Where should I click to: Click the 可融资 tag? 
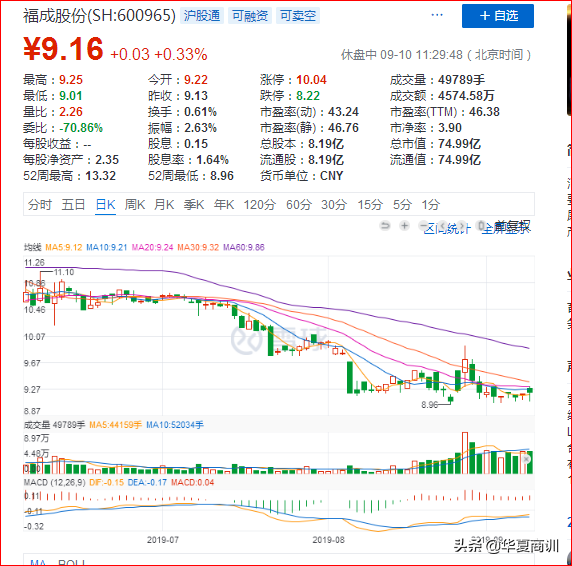click(x=250, y=16)
